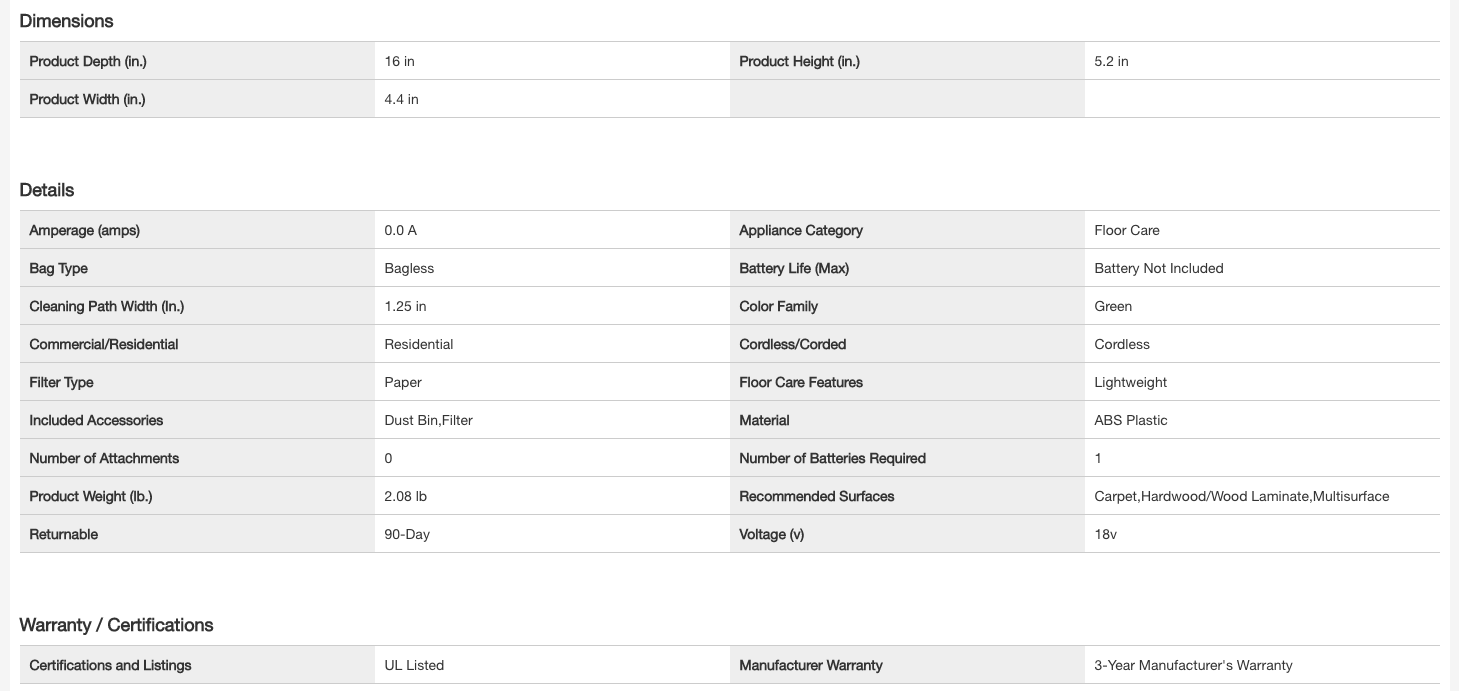Click the ABS Plastic material value
This screenshot has width=1459, height=691.
pos(1130,420)
